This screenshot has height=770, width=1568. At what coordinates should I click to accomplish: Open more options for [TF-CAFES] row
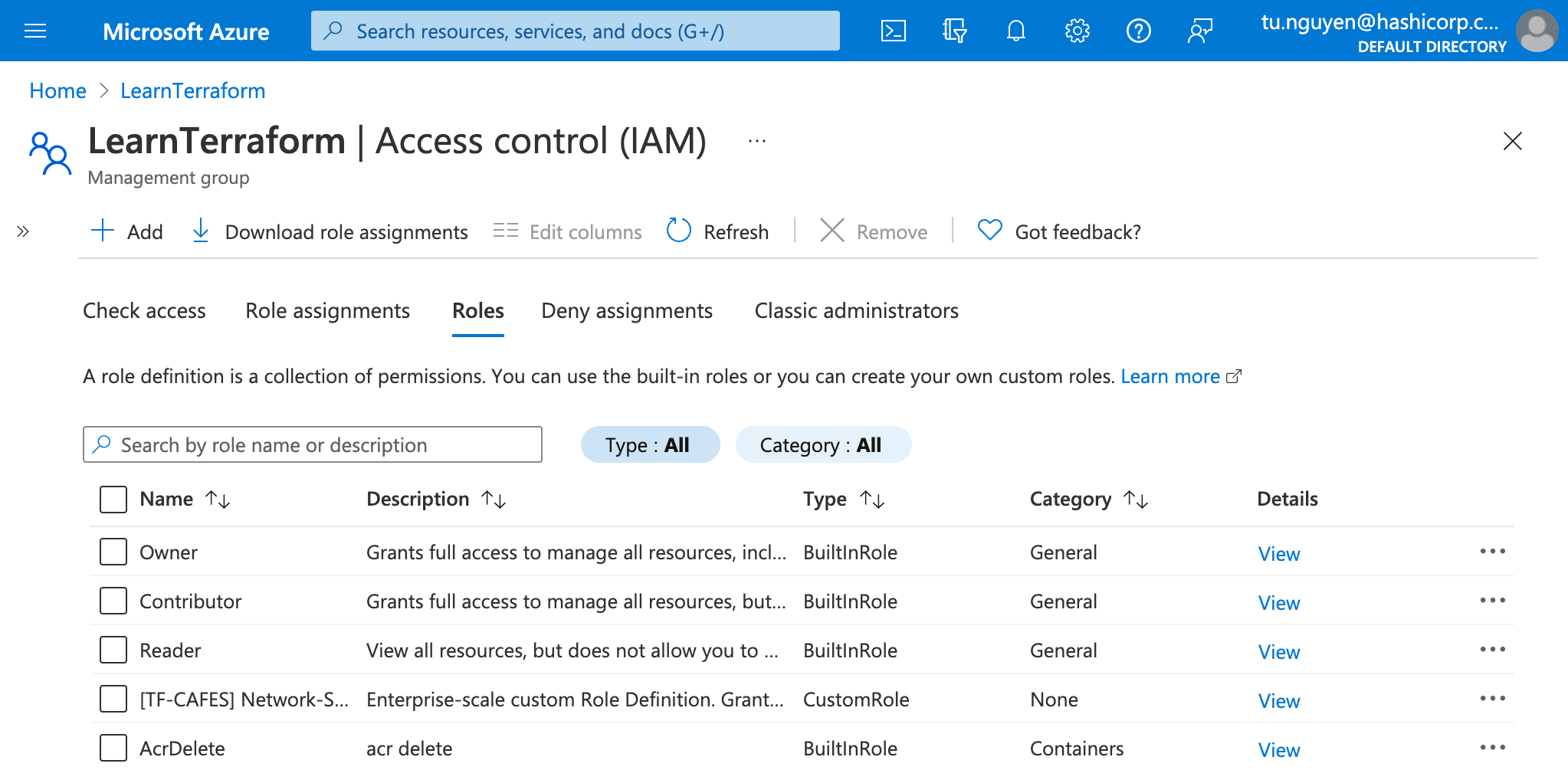point(1493,698)
